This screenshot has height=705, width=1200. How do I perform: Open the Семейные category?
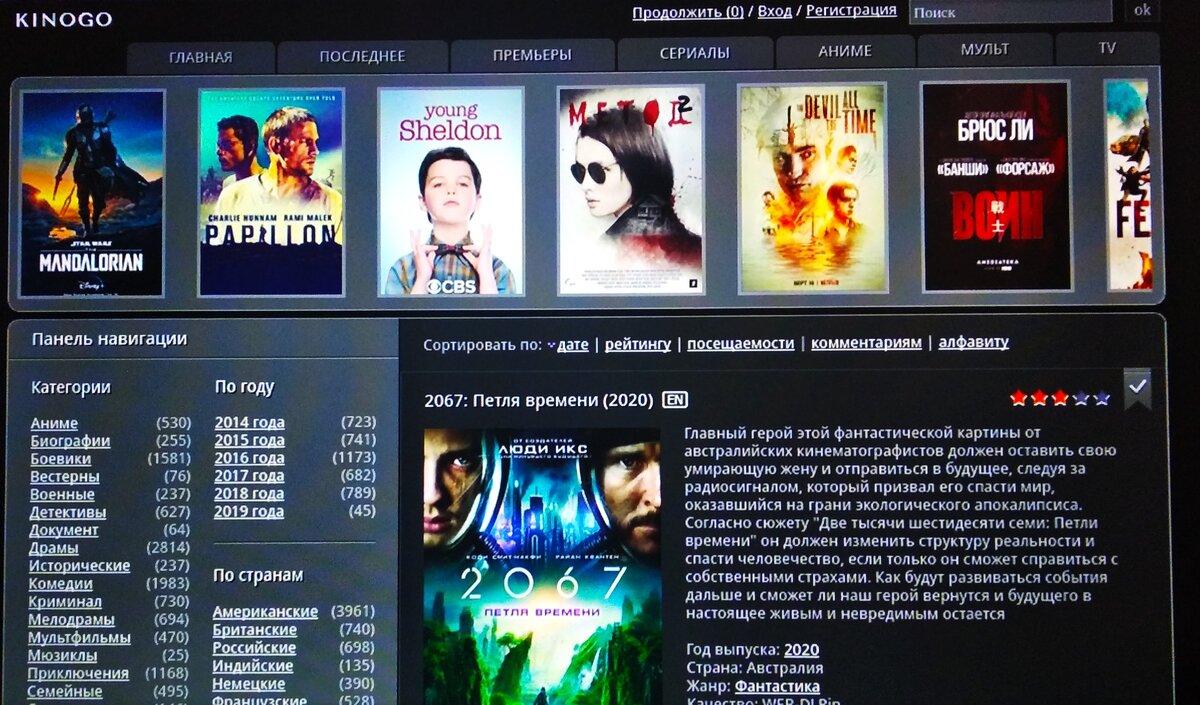click(64, 692)
